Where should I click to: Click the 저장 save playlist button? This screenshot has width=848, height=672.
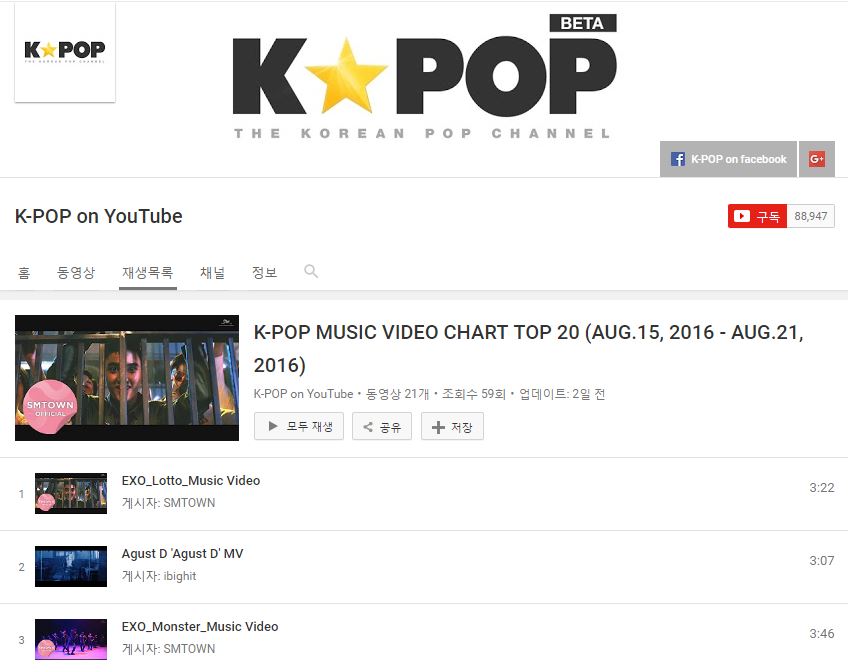(x=452, y=427)
